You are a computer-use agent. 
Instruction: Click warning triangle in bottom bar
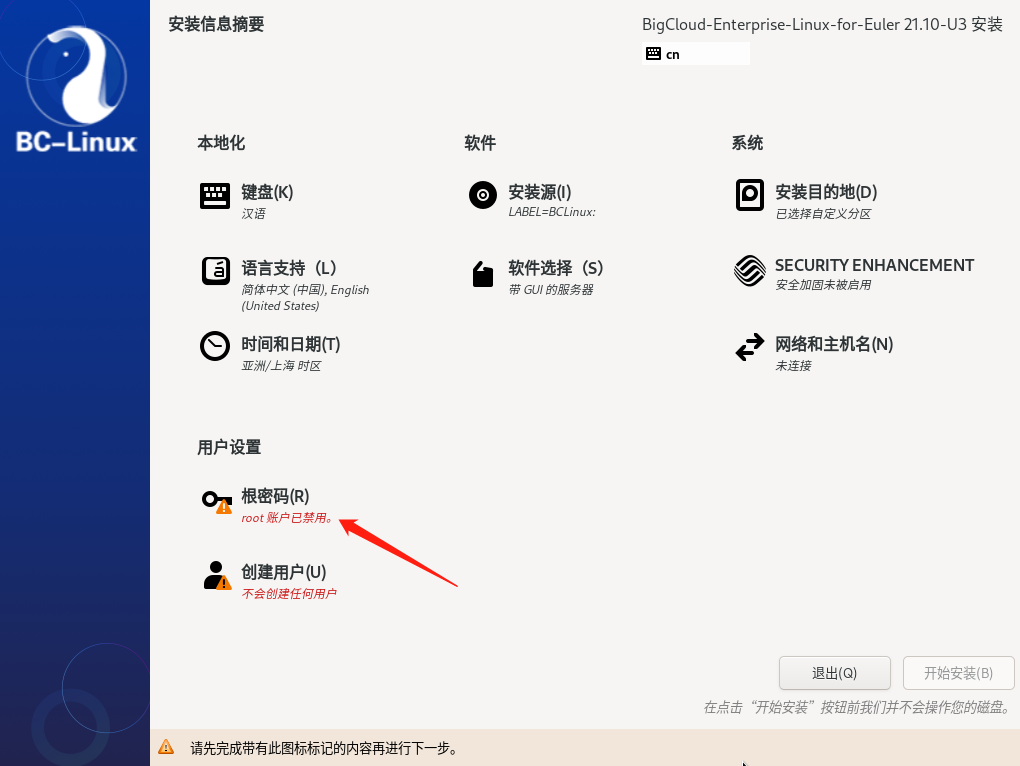pos(166,746)
